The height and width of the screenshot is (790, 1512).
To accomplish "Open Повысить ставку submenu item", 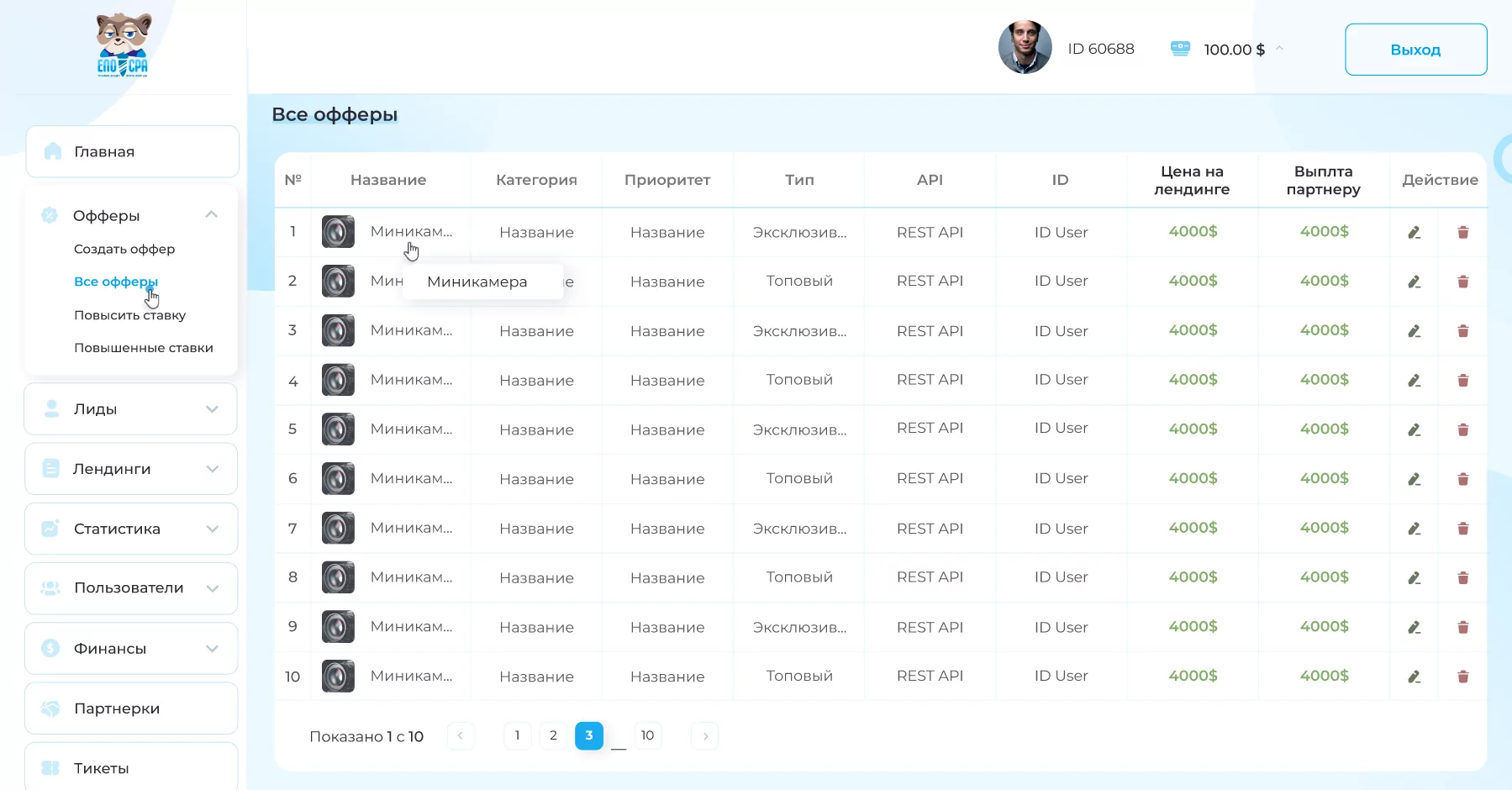I will [x=130, y=315].
